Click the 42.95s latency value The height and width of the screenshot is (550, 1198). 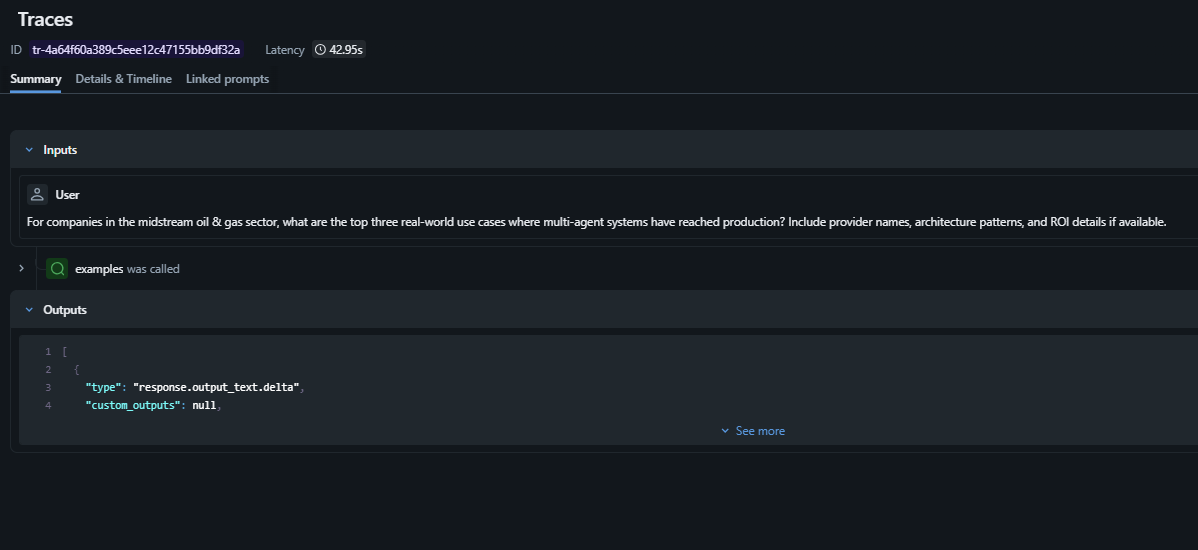(x=346, y=49)
